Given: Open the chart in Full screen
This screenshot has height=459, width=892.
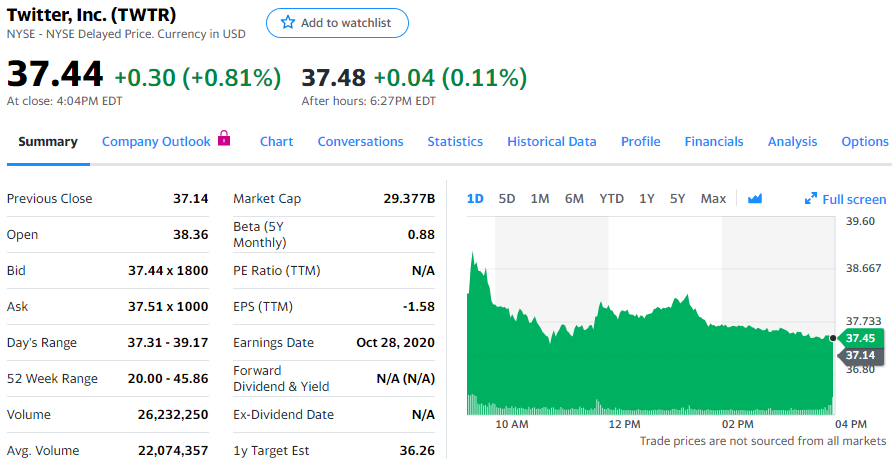Looking at the screenshot, I should (x=845, y=199).
